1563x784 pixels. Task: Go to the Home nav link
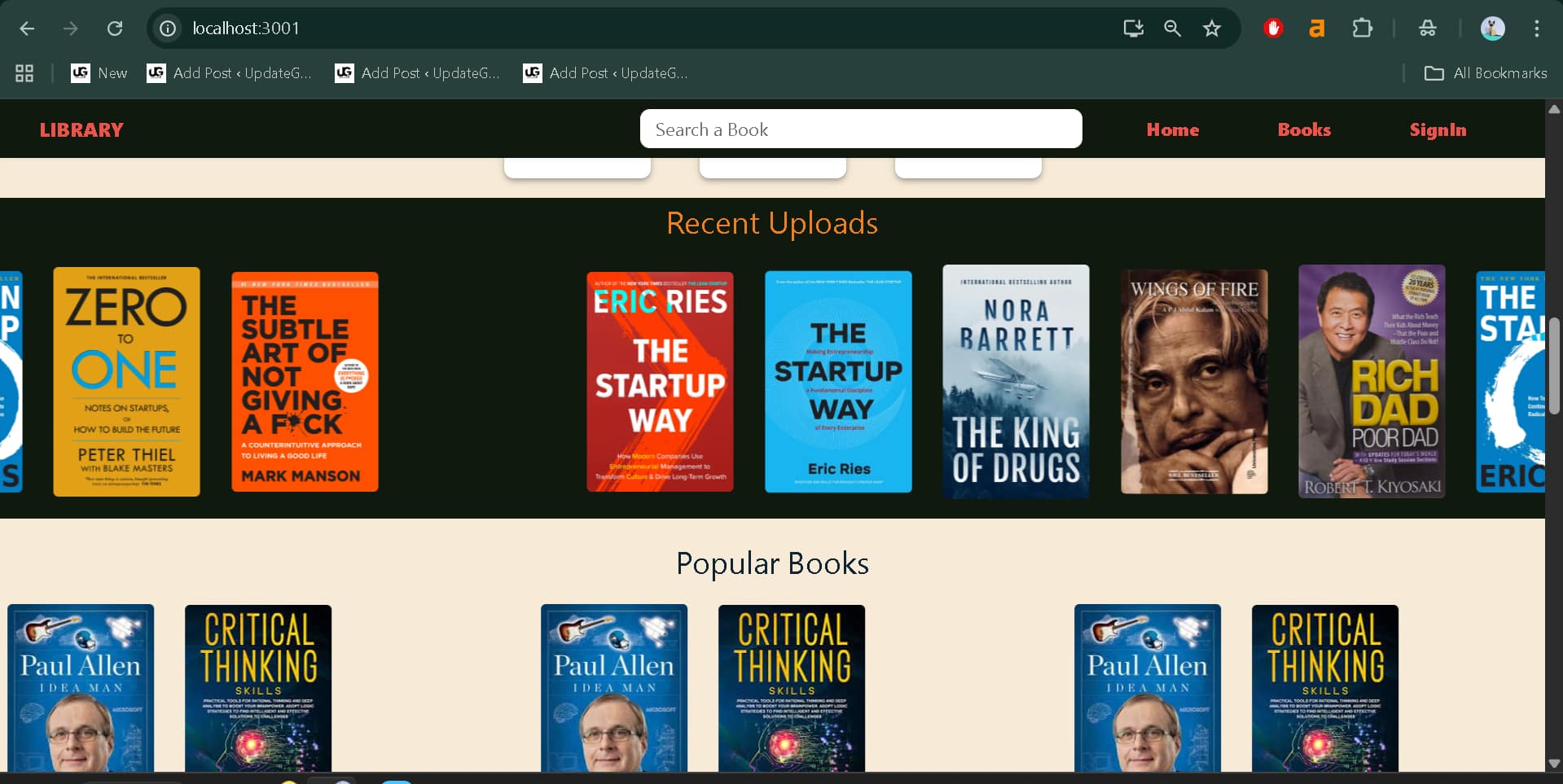(1172, 129)
